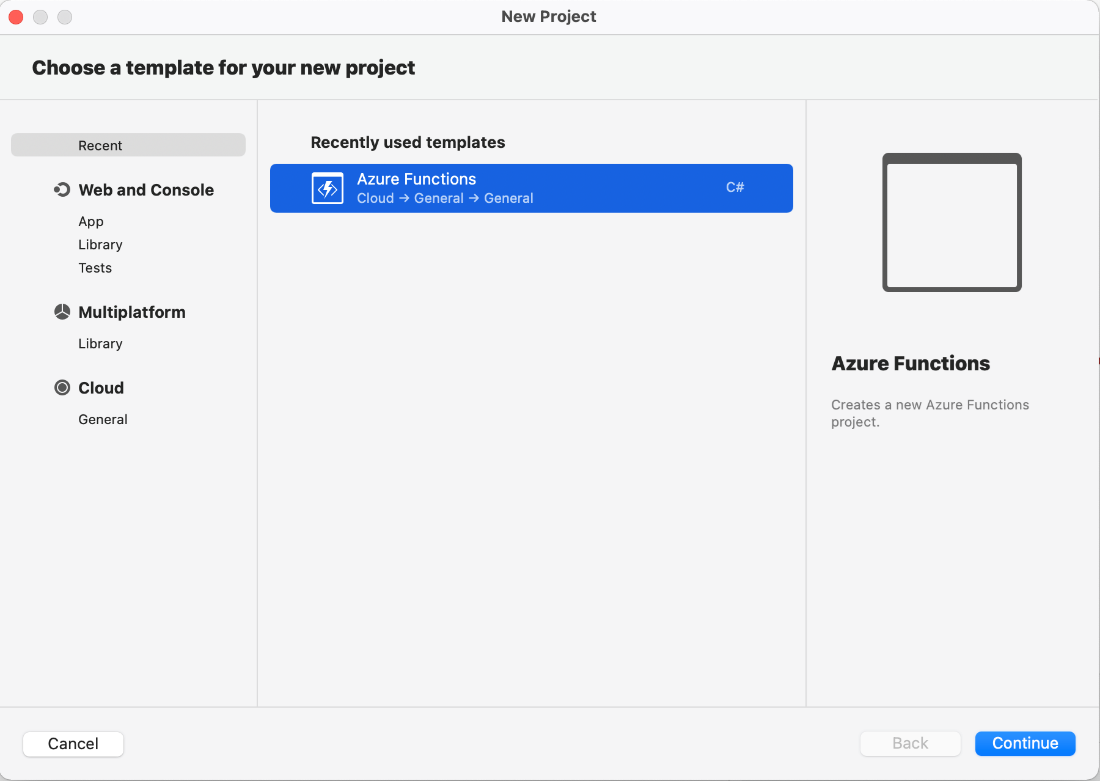This screenshot has height=781, width=1100.
Task: Open the Web and Console heading
Action: pyautogui.click(x=146, y=189)
